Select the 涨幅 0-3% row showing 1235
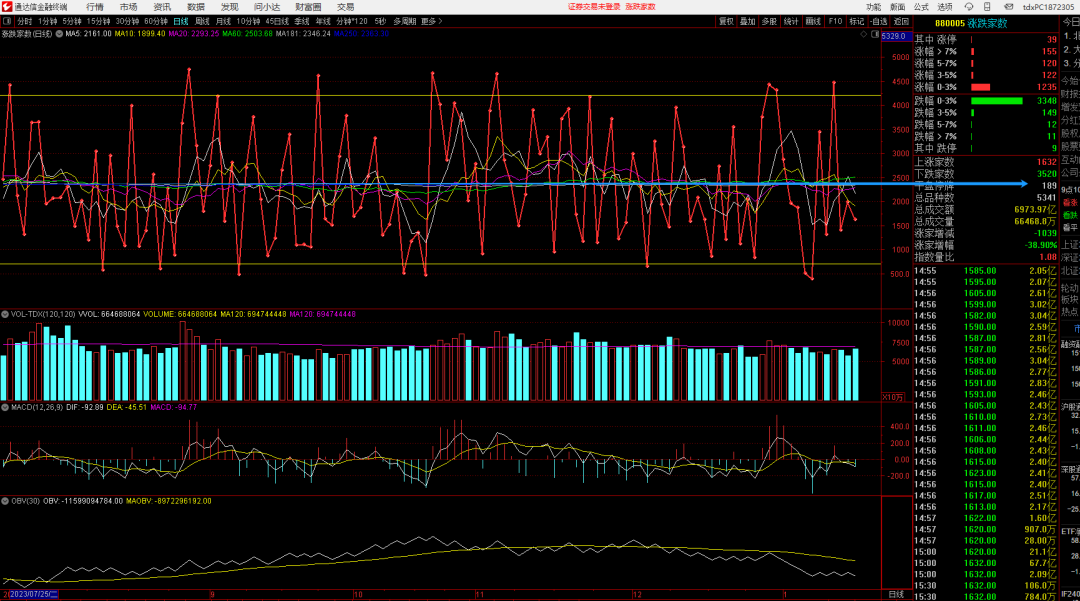Screen dimensions: 1080x601 point(986,87)
